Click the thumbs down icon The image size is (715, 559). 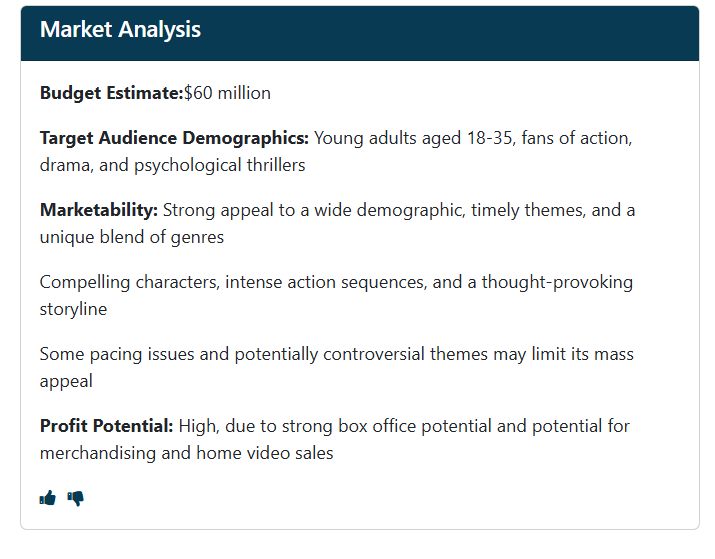pyautogui.click(x=76, y=498)
